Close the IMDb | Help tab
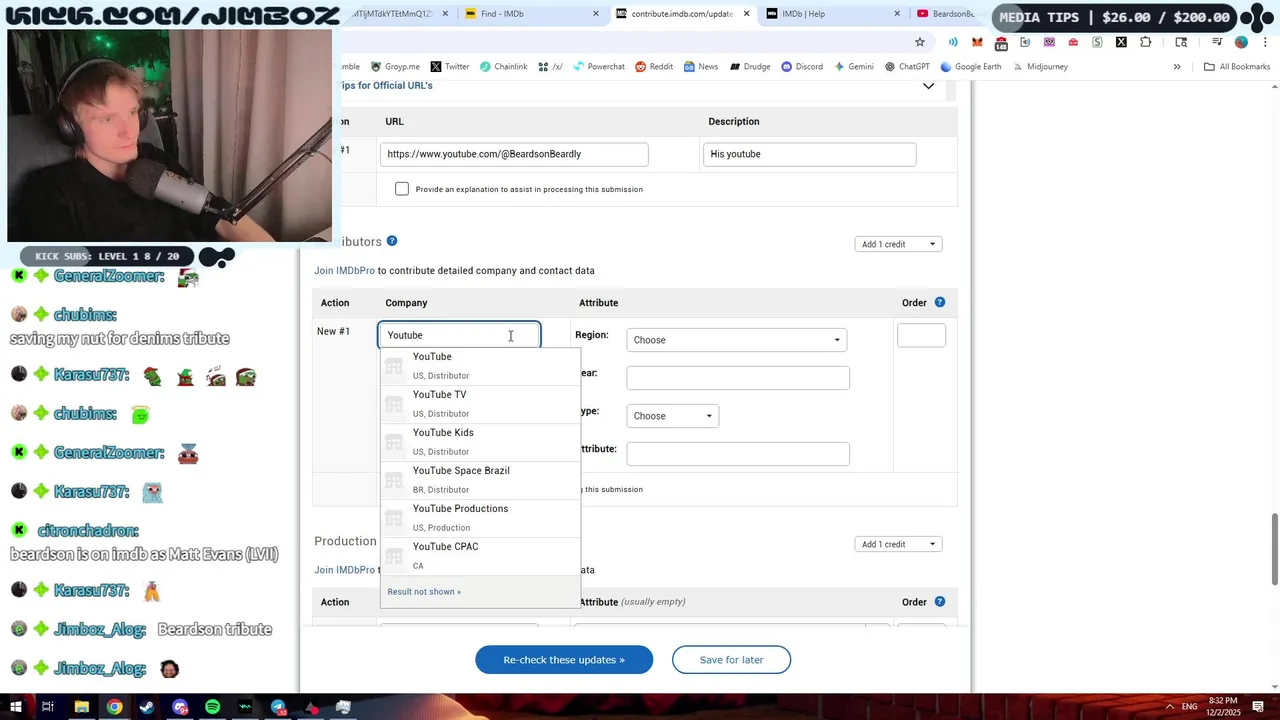1280x720 pixels. [897, 14]
